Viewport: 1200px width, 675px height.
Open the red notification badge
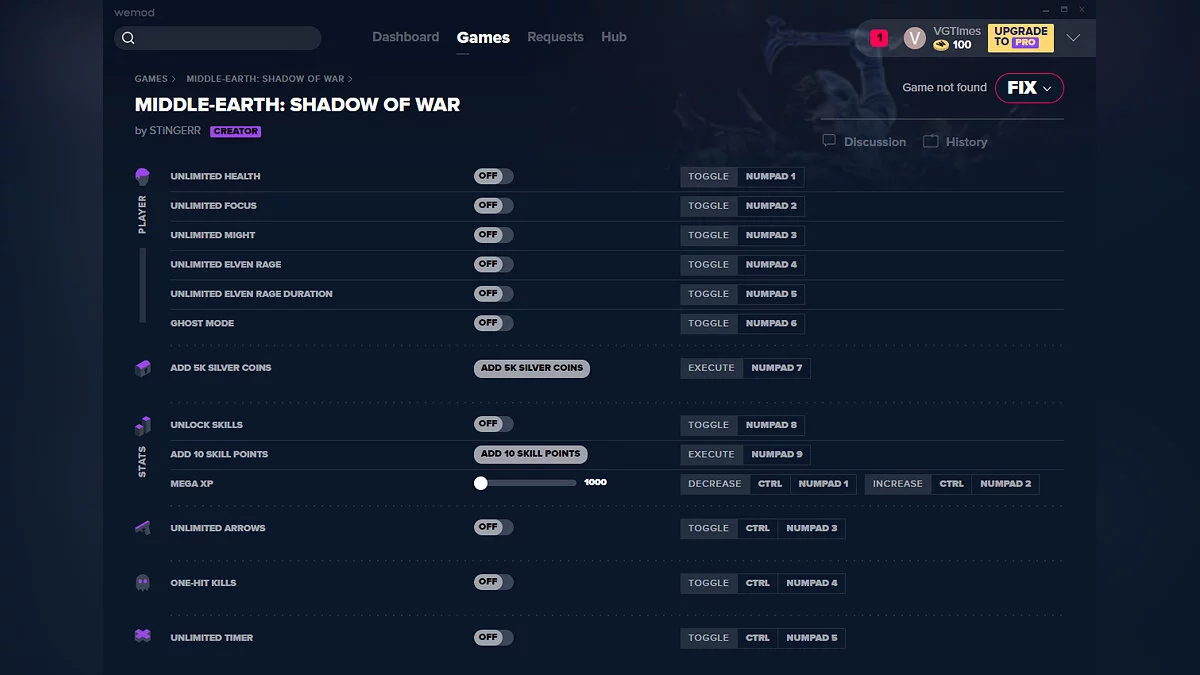(x=879, y=38)
